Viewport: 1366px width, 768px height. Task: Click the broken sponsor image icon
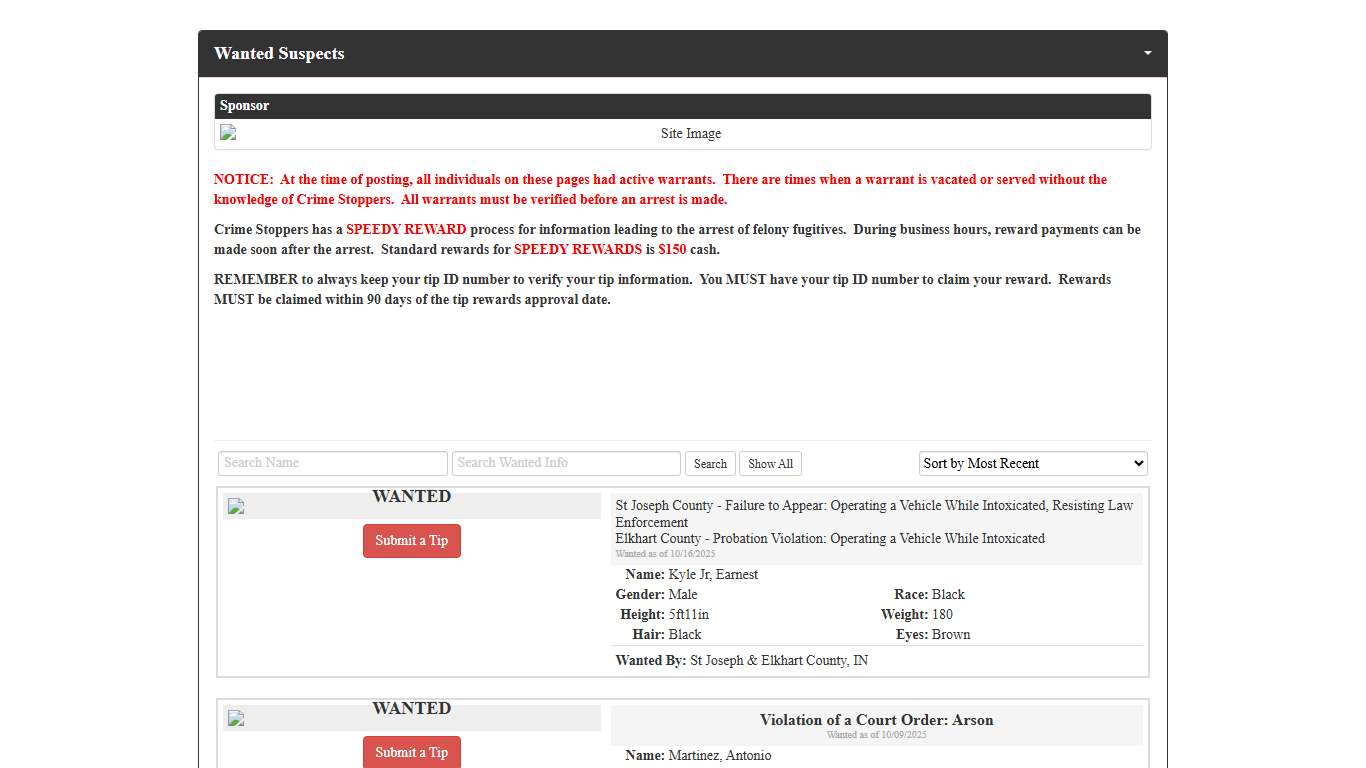pyautogui.click(x=229, y=133)
